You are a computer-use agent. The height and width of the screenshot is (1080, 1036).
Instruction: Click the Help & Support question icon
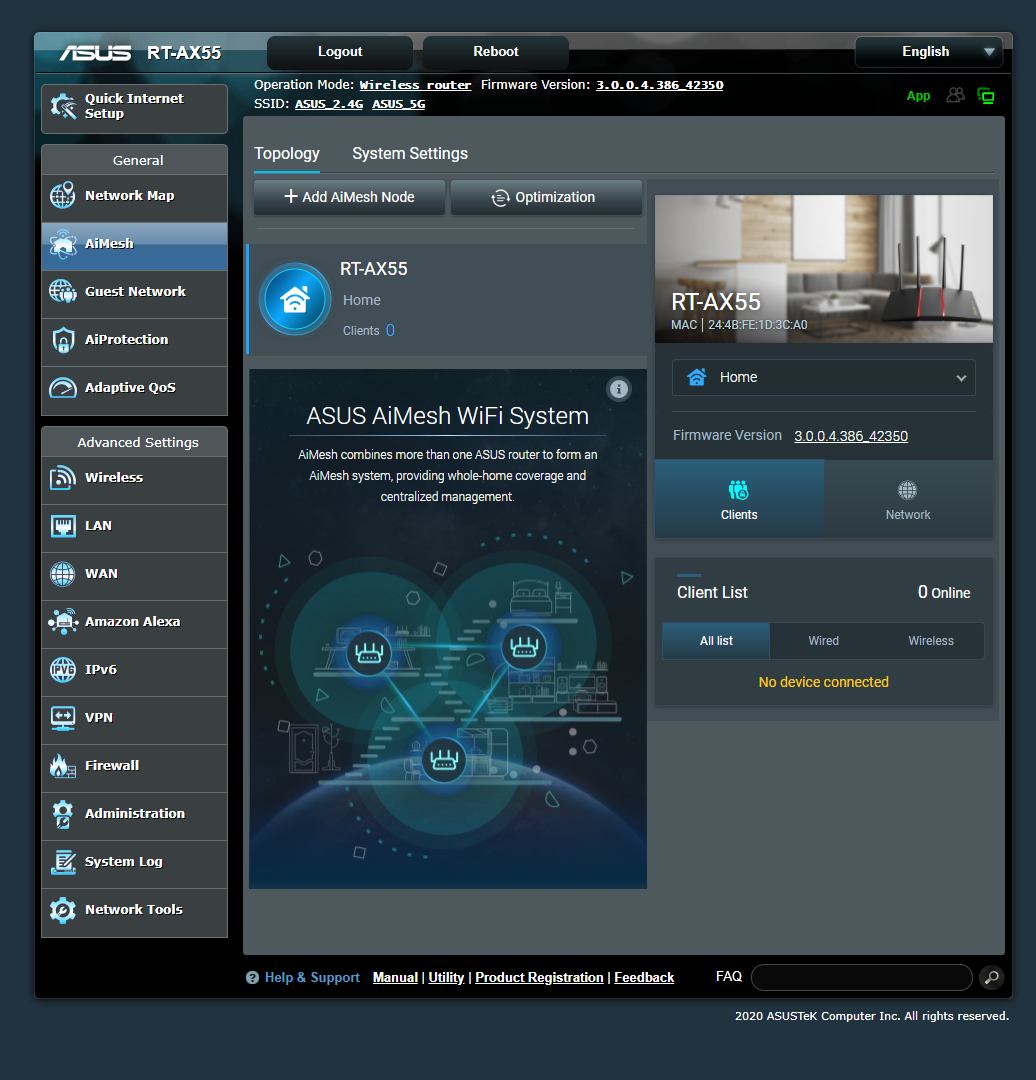pyautogui.click(x=252, y=978)
